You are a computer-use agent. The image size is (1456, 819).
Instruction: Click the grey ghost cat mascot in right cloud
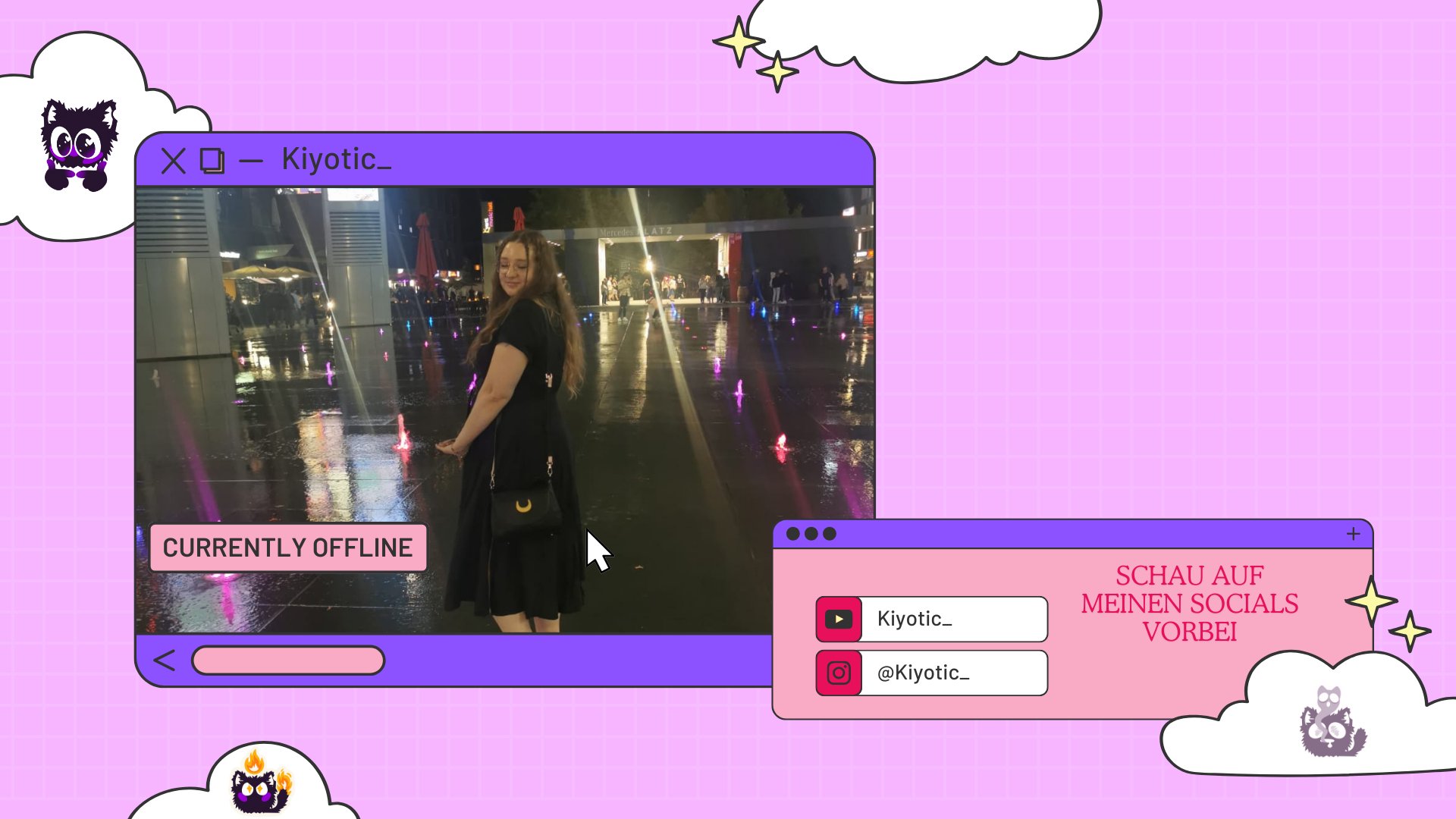pyautogui.click(x=1332, y=722)
